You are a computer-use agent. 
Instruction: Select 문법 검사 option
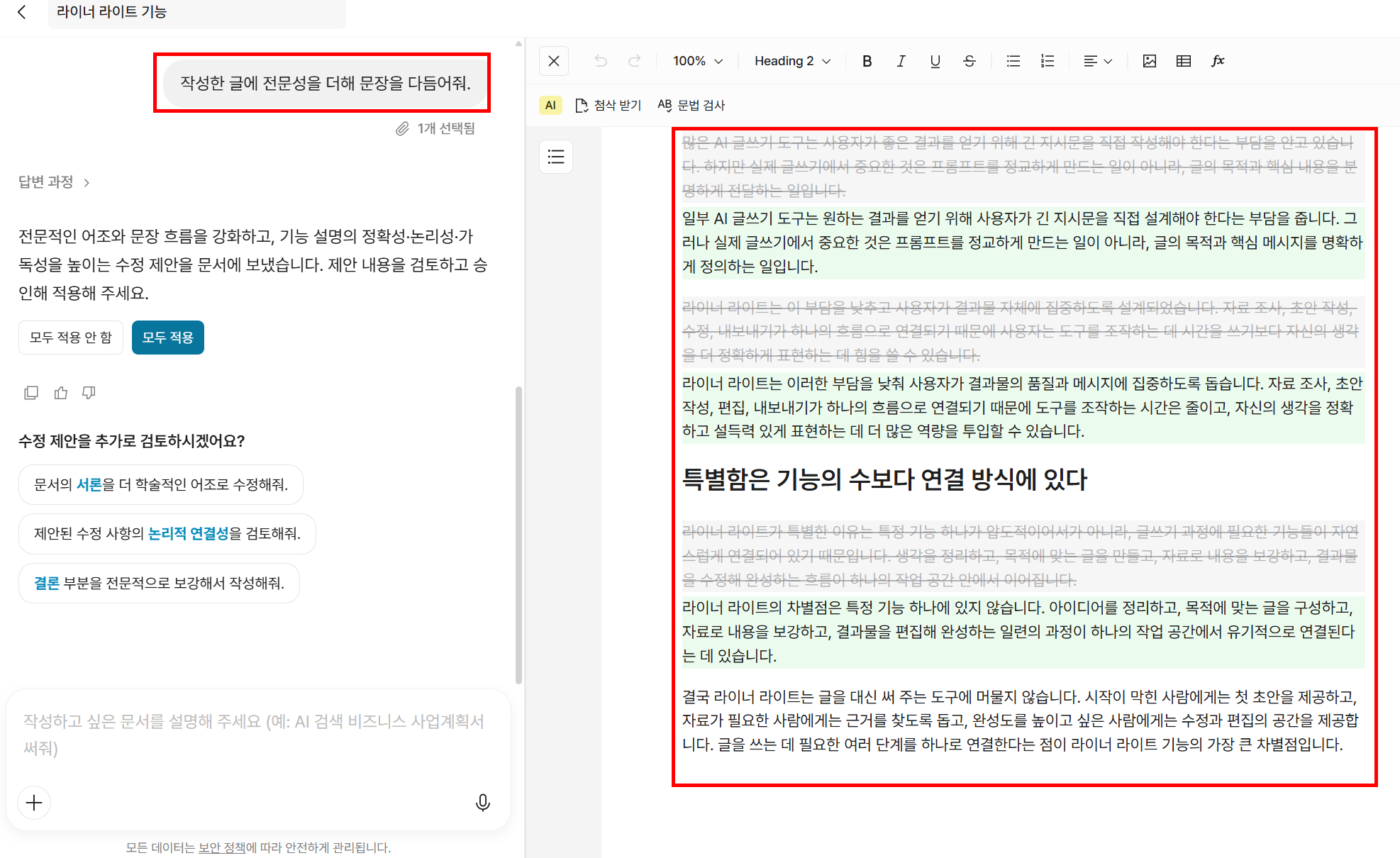pos(691,105)
